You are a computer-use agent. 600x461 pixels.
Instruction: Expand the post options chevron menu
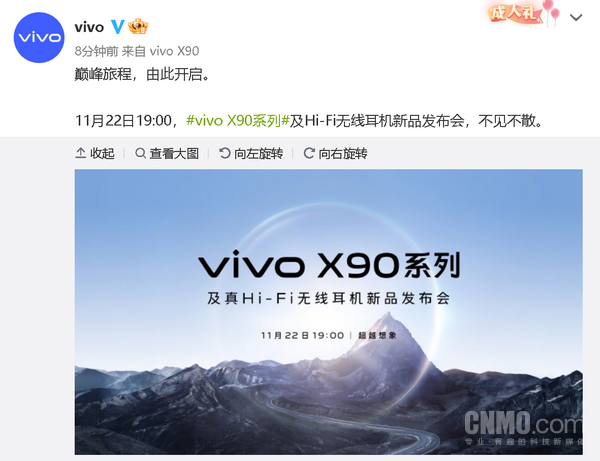[576, 17]
